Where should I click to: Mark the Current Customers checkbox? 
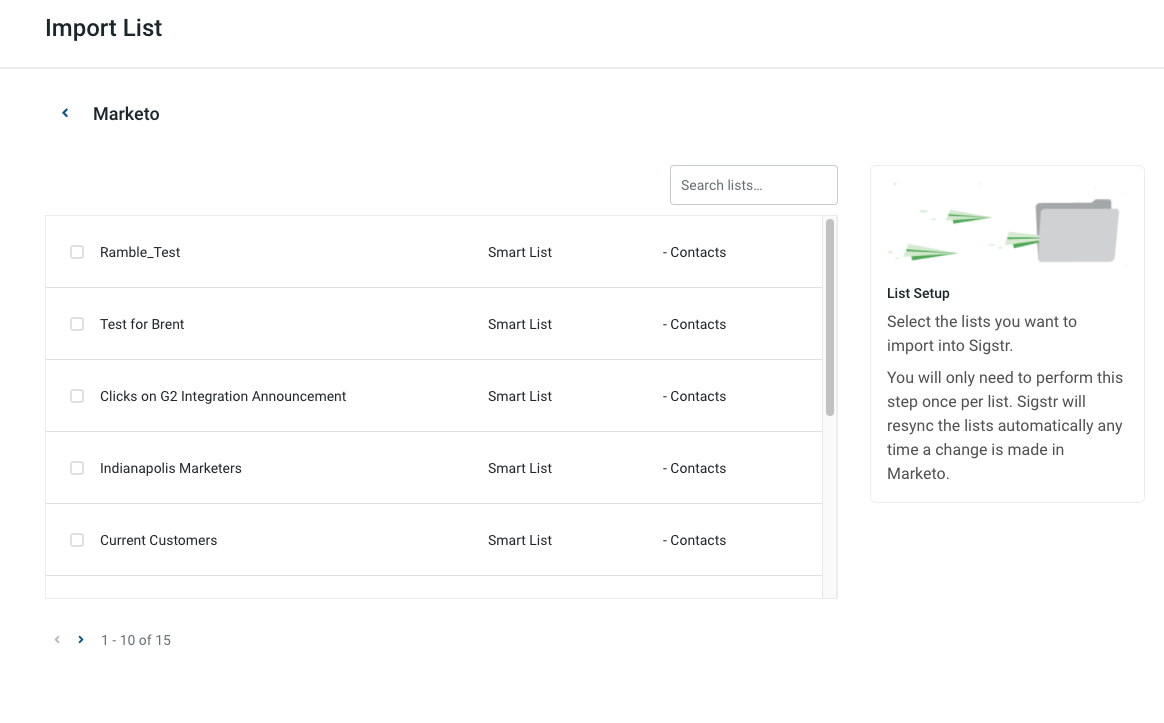click(77, 540)
